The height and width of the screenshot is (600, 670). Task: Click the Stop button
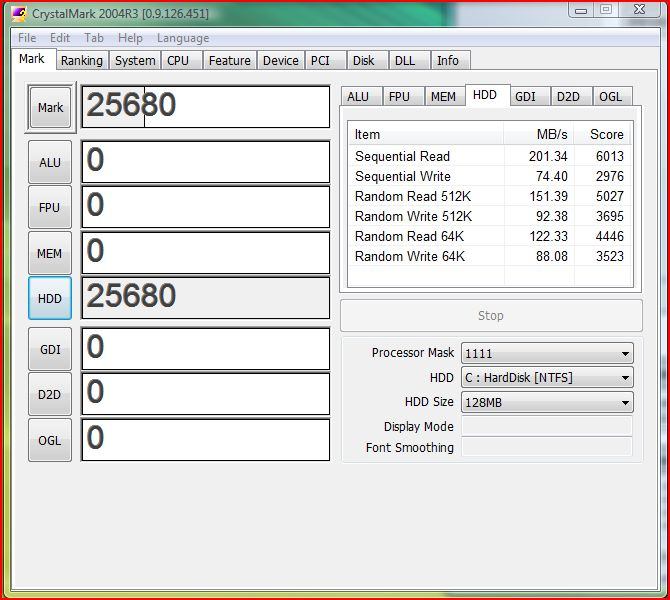(491, 315)
